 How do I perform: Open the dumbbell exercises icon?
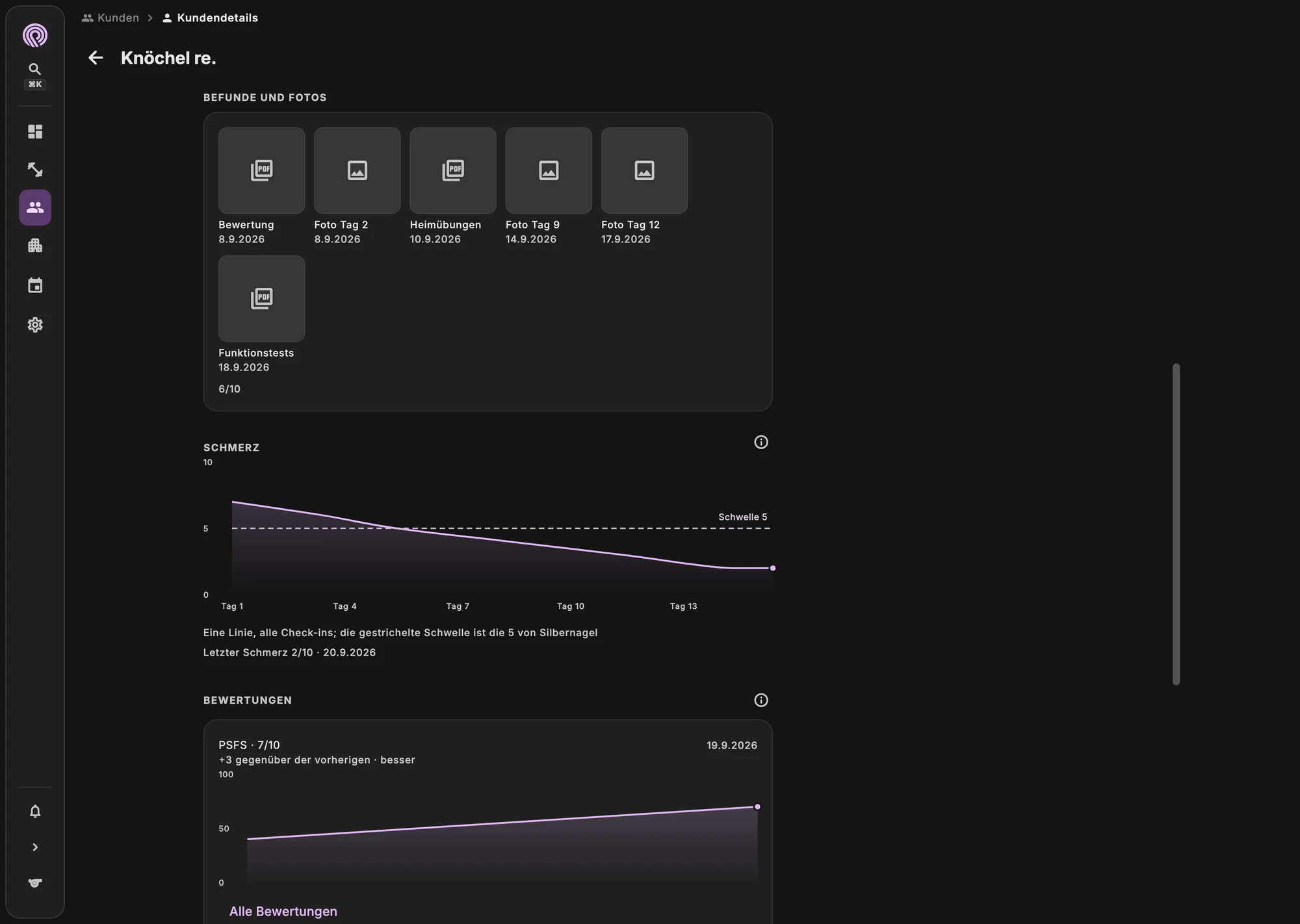coord(35,170)
